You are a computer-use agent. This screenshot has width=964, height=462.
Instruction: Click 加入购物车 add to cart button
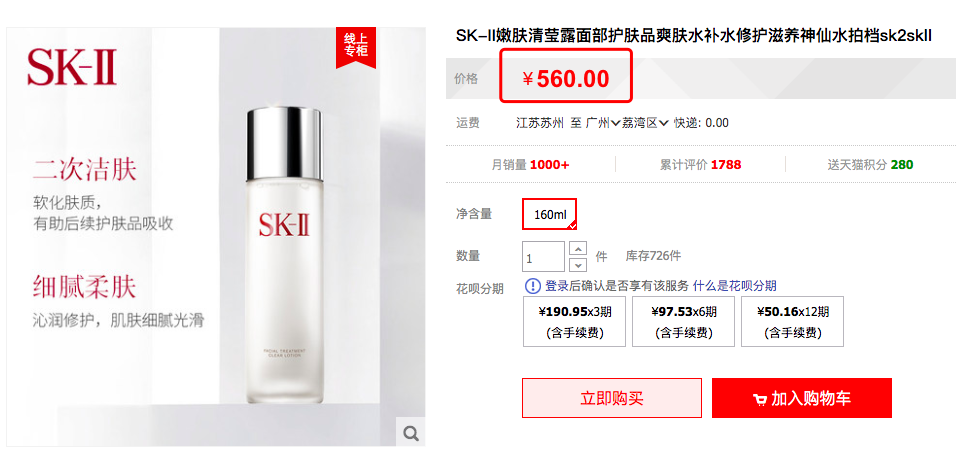[x=802, y=398]
